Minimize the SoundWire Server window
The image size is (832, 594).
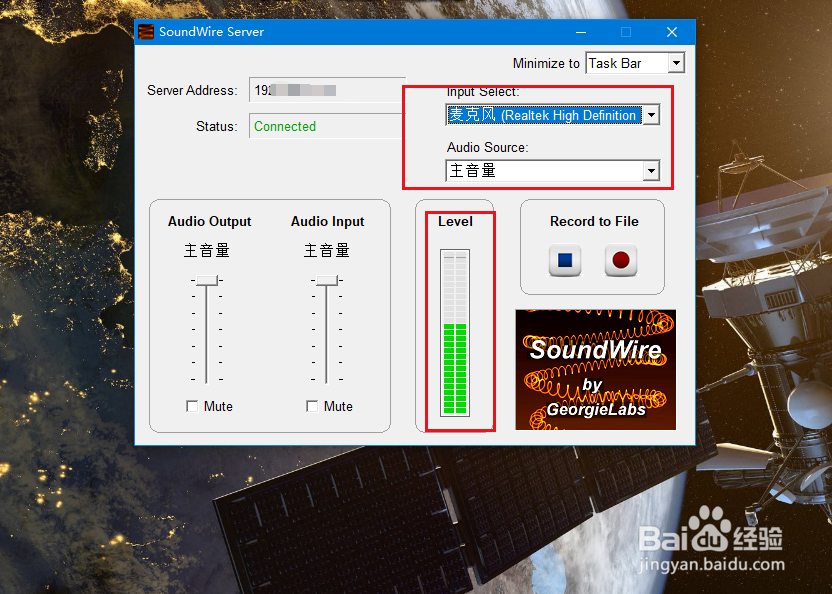581,32
